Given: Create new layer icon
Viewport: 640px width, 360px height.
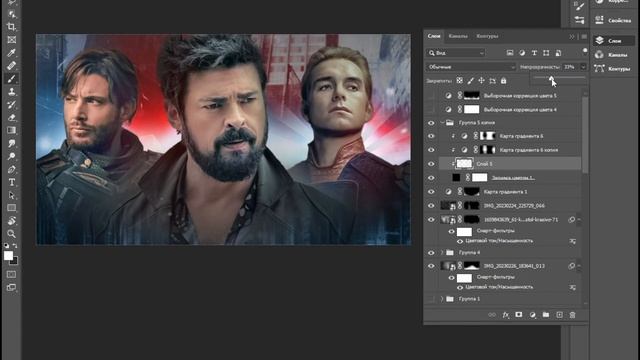Looking at the screenshot, I should point(559,315).
